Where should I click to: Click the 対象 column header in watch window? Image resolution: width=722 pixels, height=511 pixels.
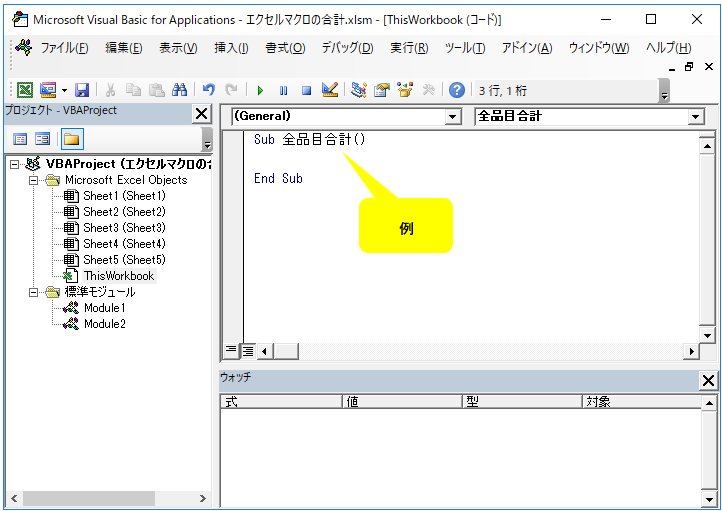pos(642,401)
